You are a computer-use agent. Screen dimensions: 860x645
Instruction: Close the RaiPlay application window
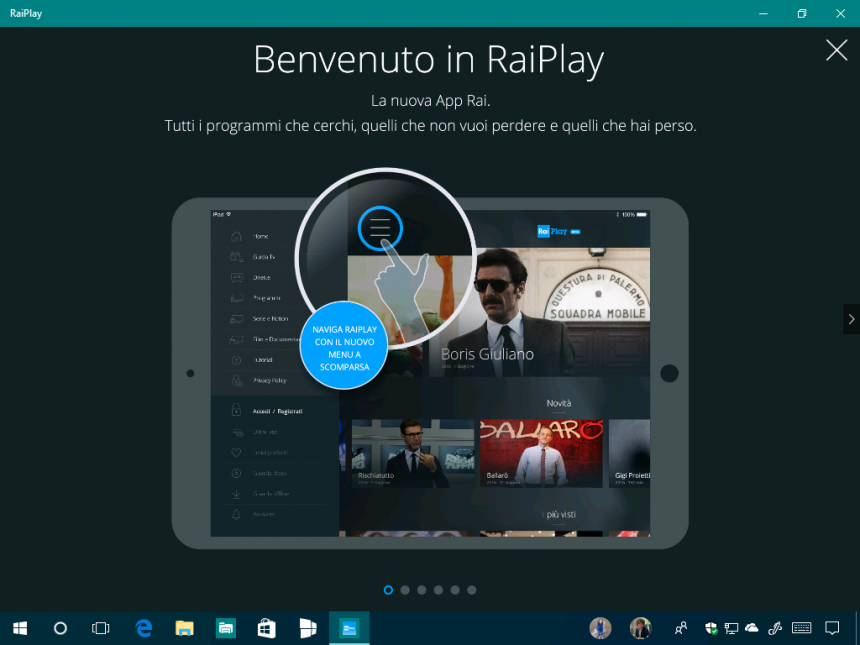(x=840, y=13)
